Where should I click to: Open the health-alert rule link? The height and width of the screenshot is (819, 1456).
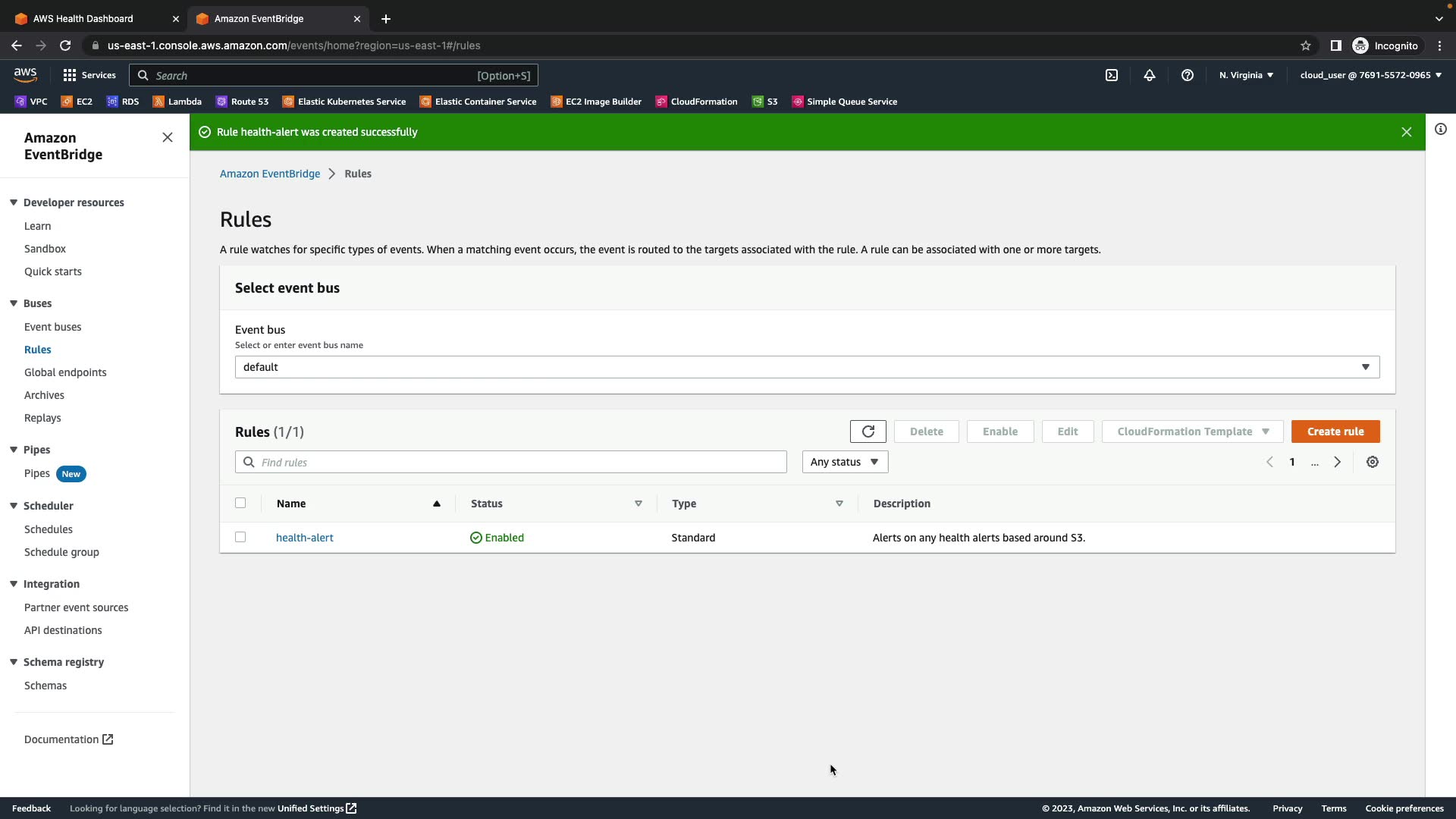point(304,538)
